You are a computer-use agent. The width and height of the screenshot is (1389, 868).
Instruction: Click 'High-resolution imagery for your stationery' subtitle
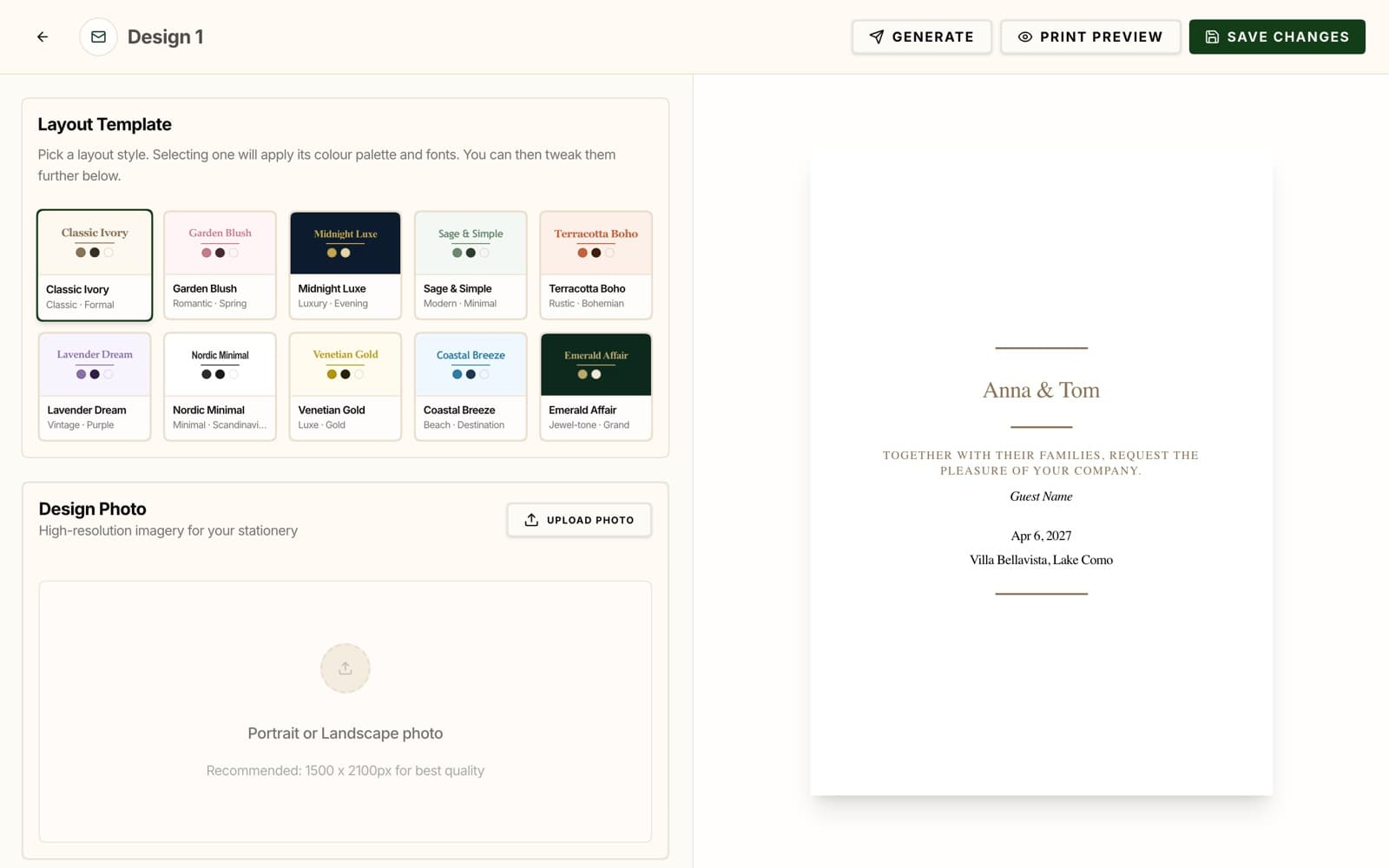tap(168, 530)
